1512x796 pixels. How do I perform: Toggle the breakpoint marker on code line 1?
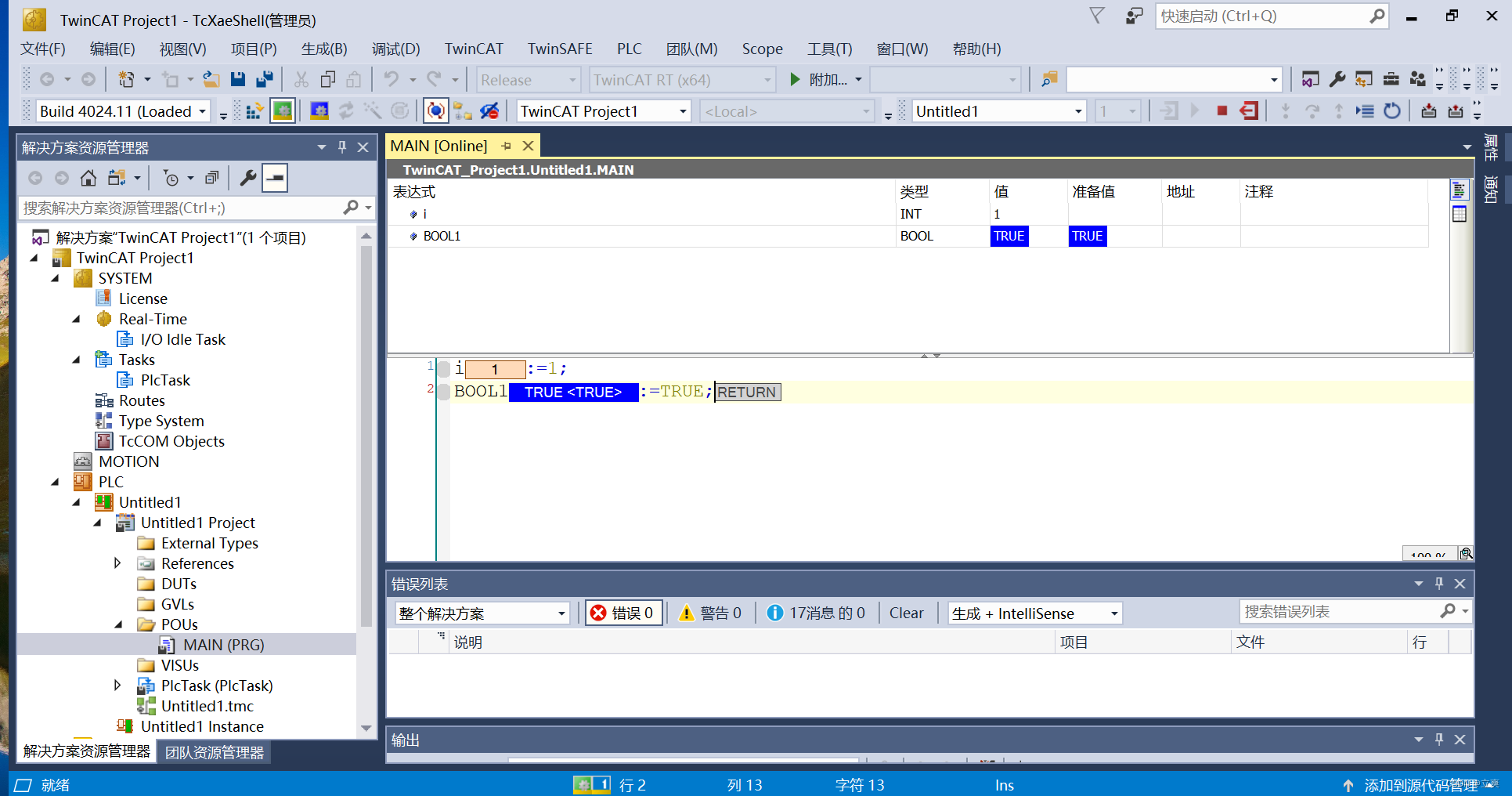point(443,368)
